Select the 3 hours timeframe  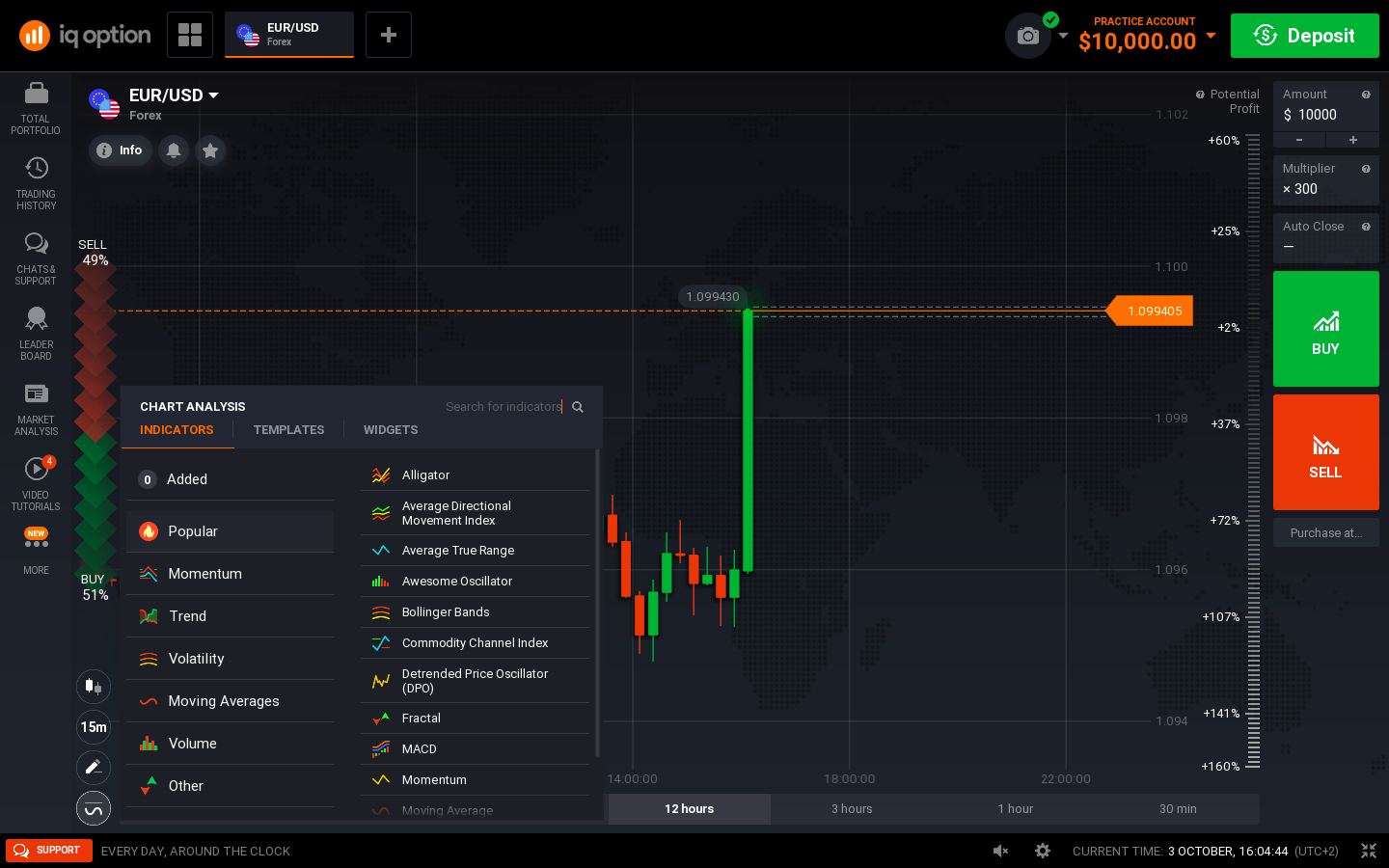(852, 809)
